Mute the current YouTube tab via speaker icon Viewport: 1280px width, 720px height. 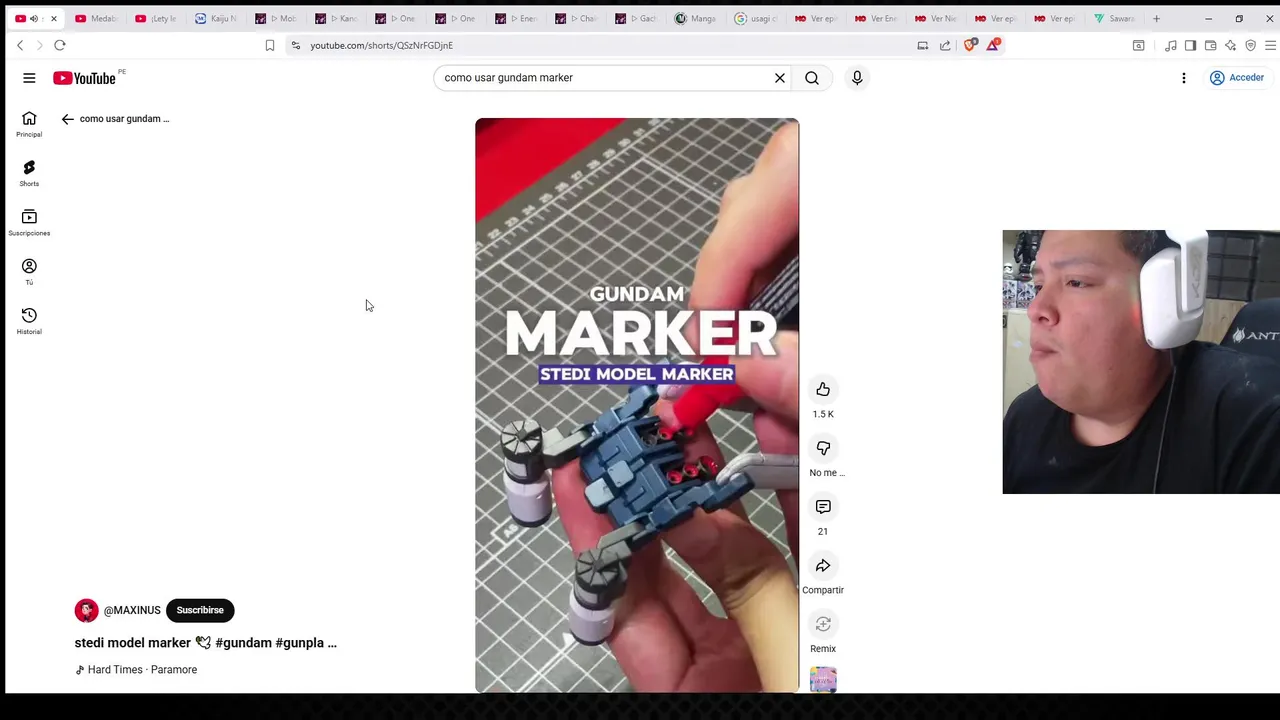(x=34, y=18)
